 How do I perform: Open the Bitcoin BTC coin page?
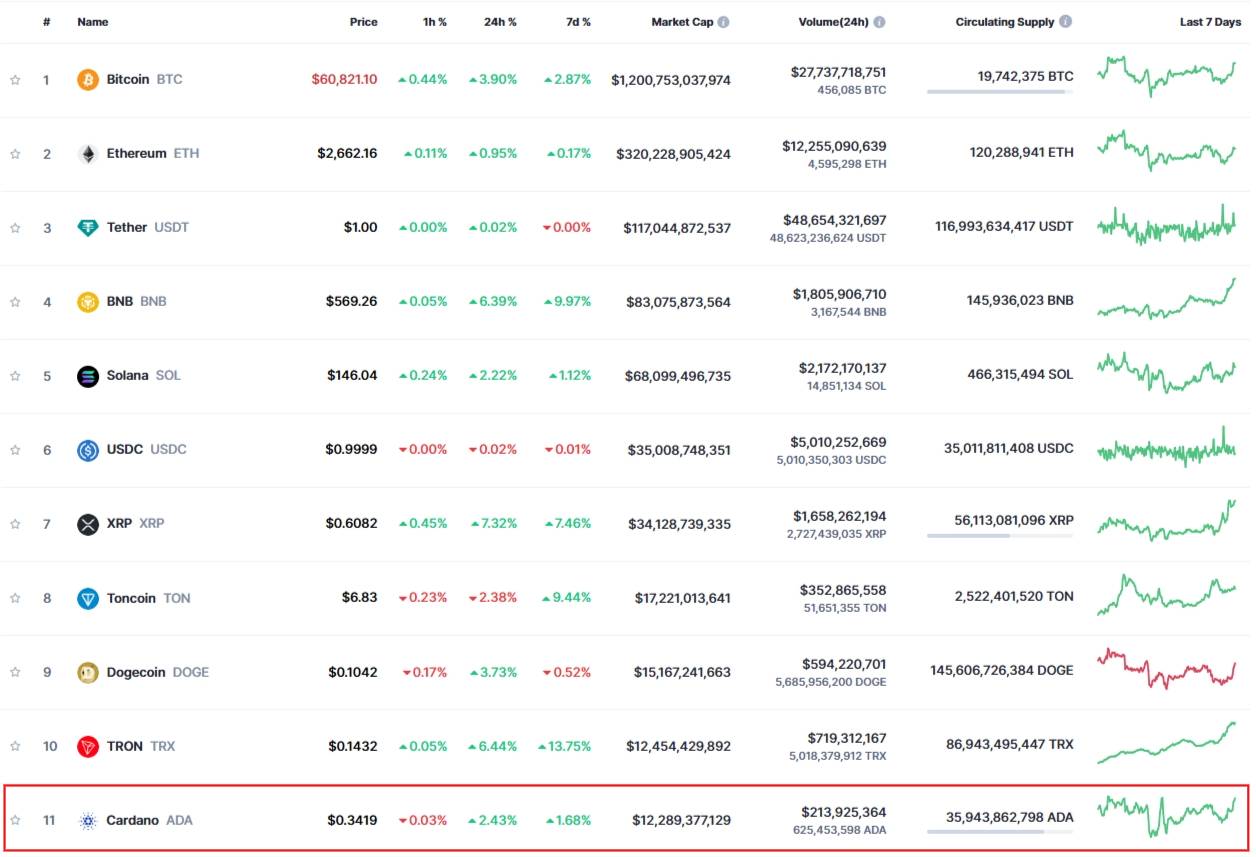point(145,79)
